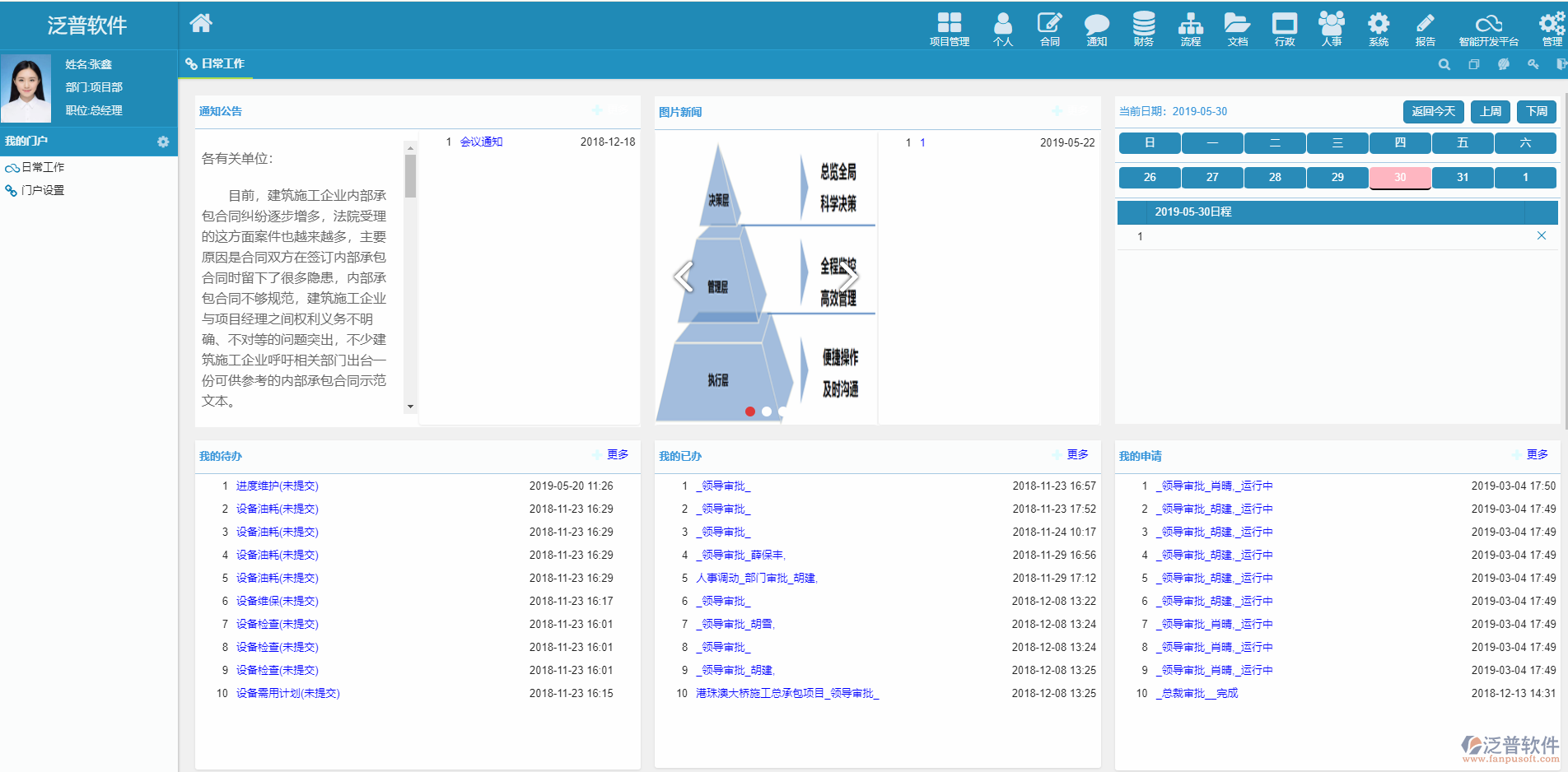Show next news image with right arrow
Screen dimensions: 1568x772
point(849,277)
